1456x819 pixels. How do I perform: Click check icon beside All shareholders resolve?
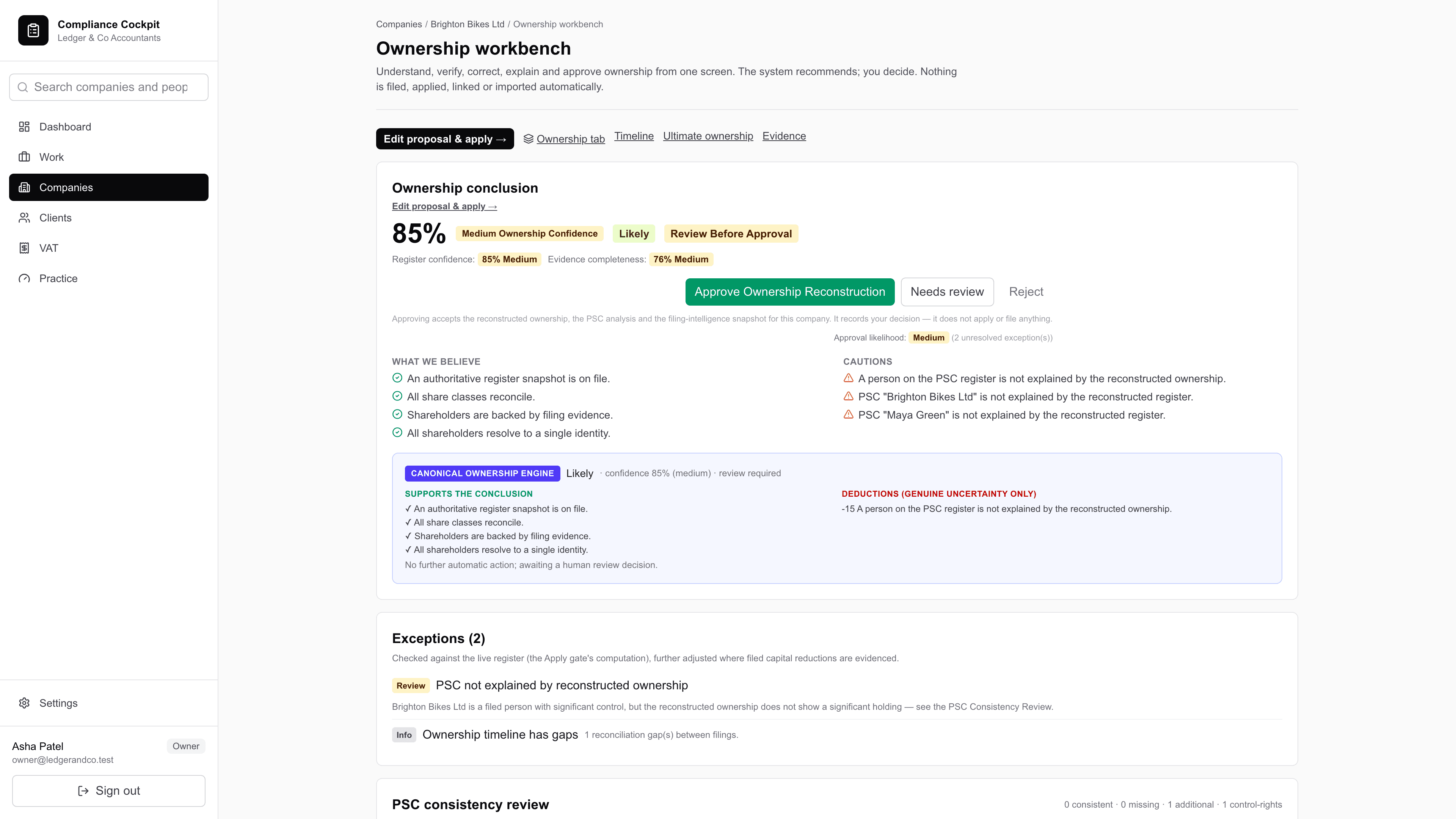coord(397,433)
